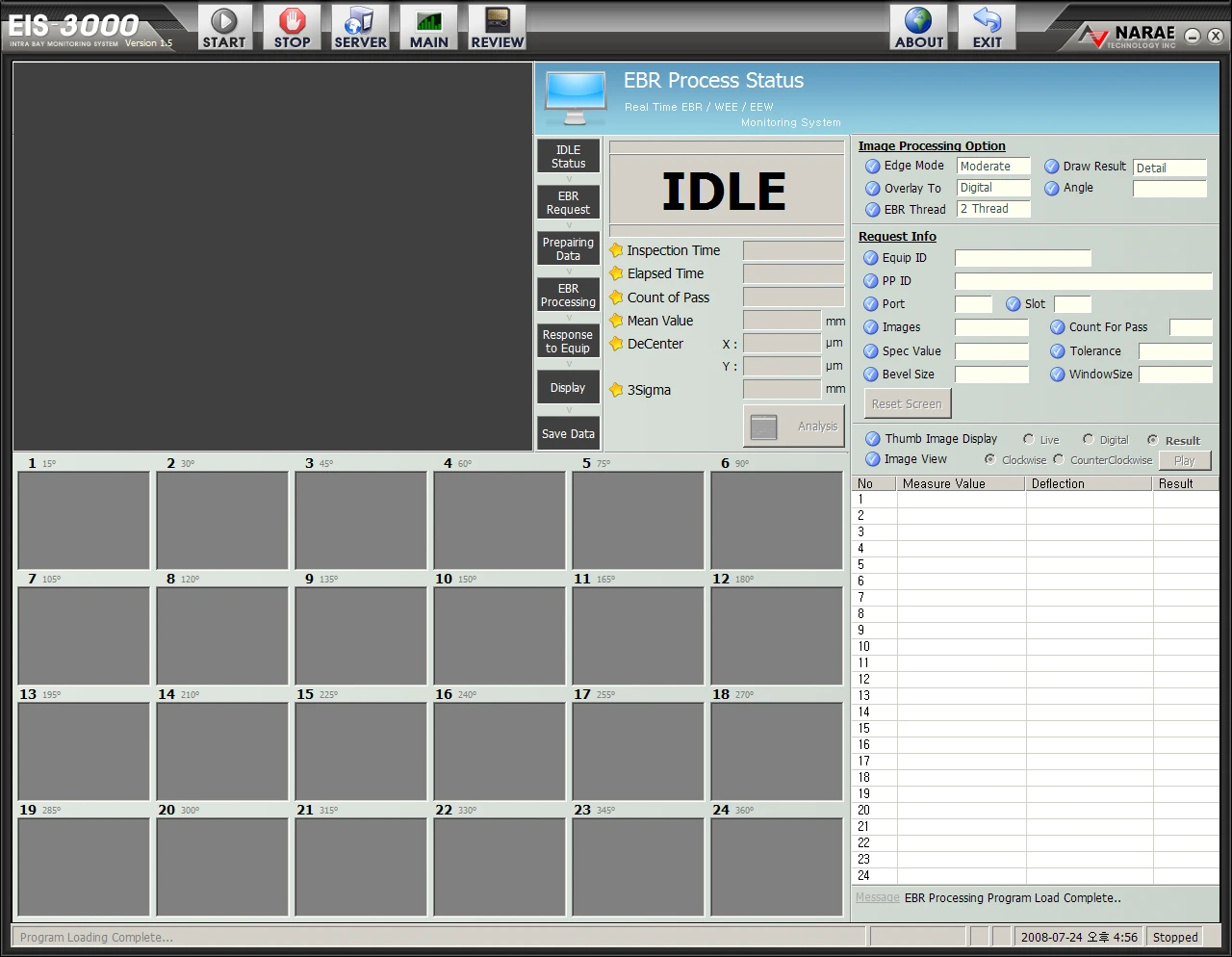The image size is (1232, 957).
Task: Select the CounterClockwise radio button
Action: click(x=1059, y=459)
